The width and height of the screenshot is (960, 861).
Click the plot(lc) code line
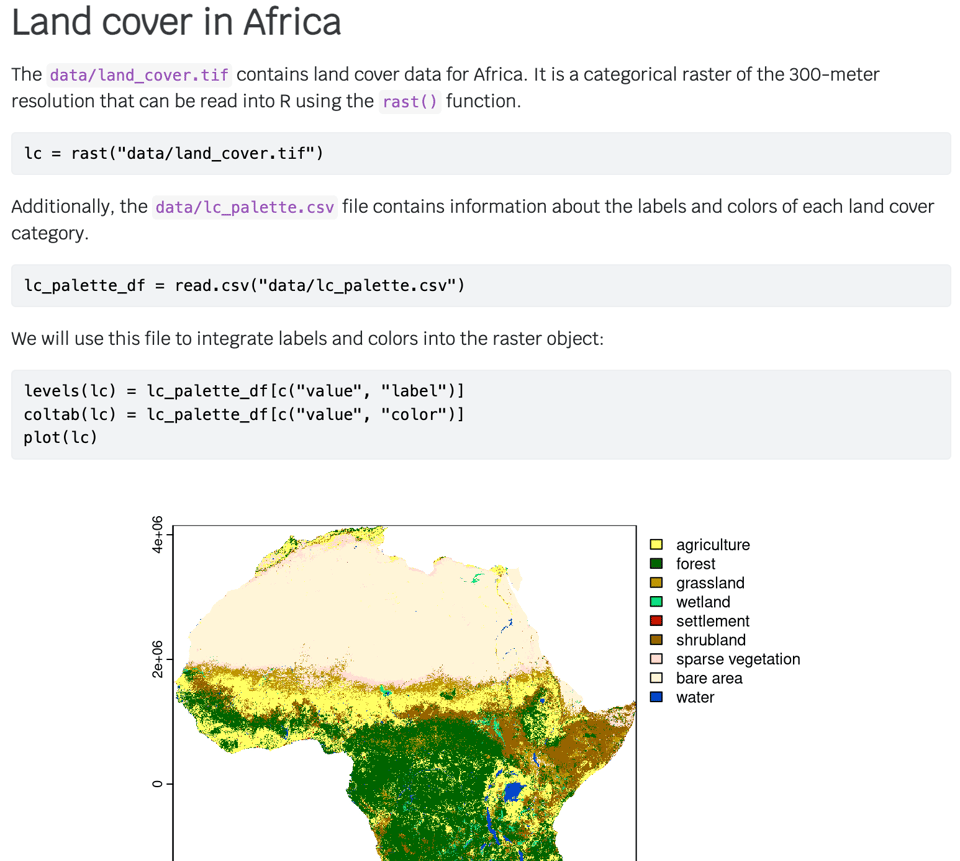(61, 437)
